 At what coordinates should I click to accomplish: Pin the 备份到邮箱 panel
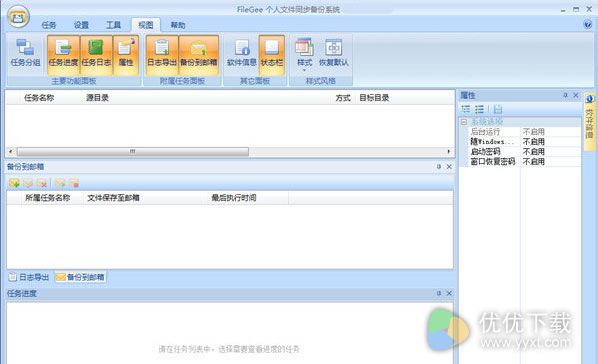coord(439,166)
